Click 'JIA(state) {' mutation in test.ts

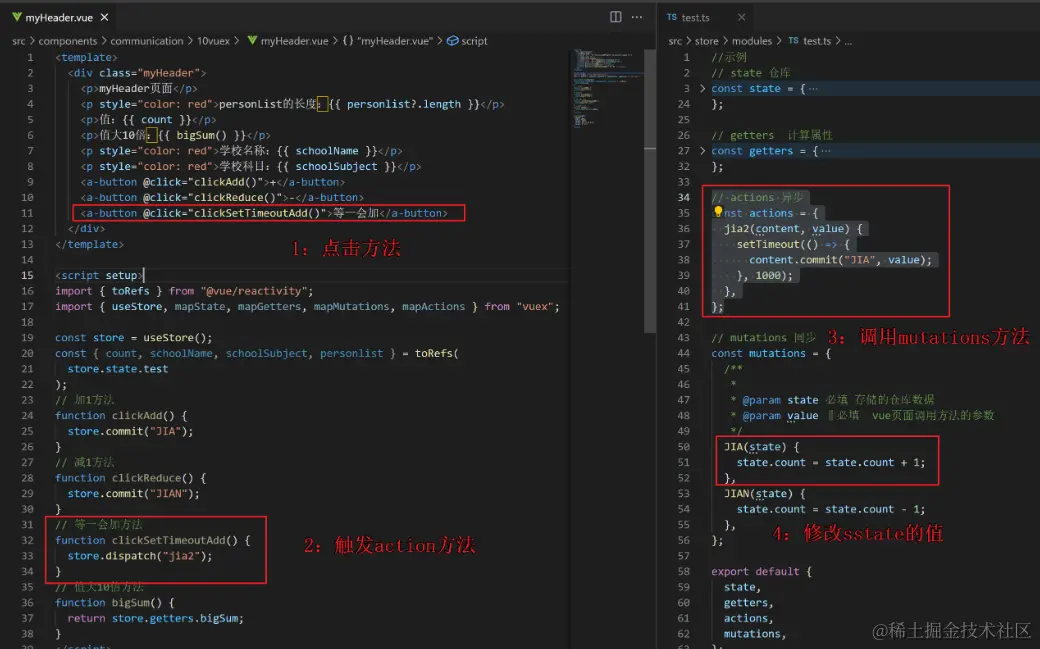[x=761, y=447]
